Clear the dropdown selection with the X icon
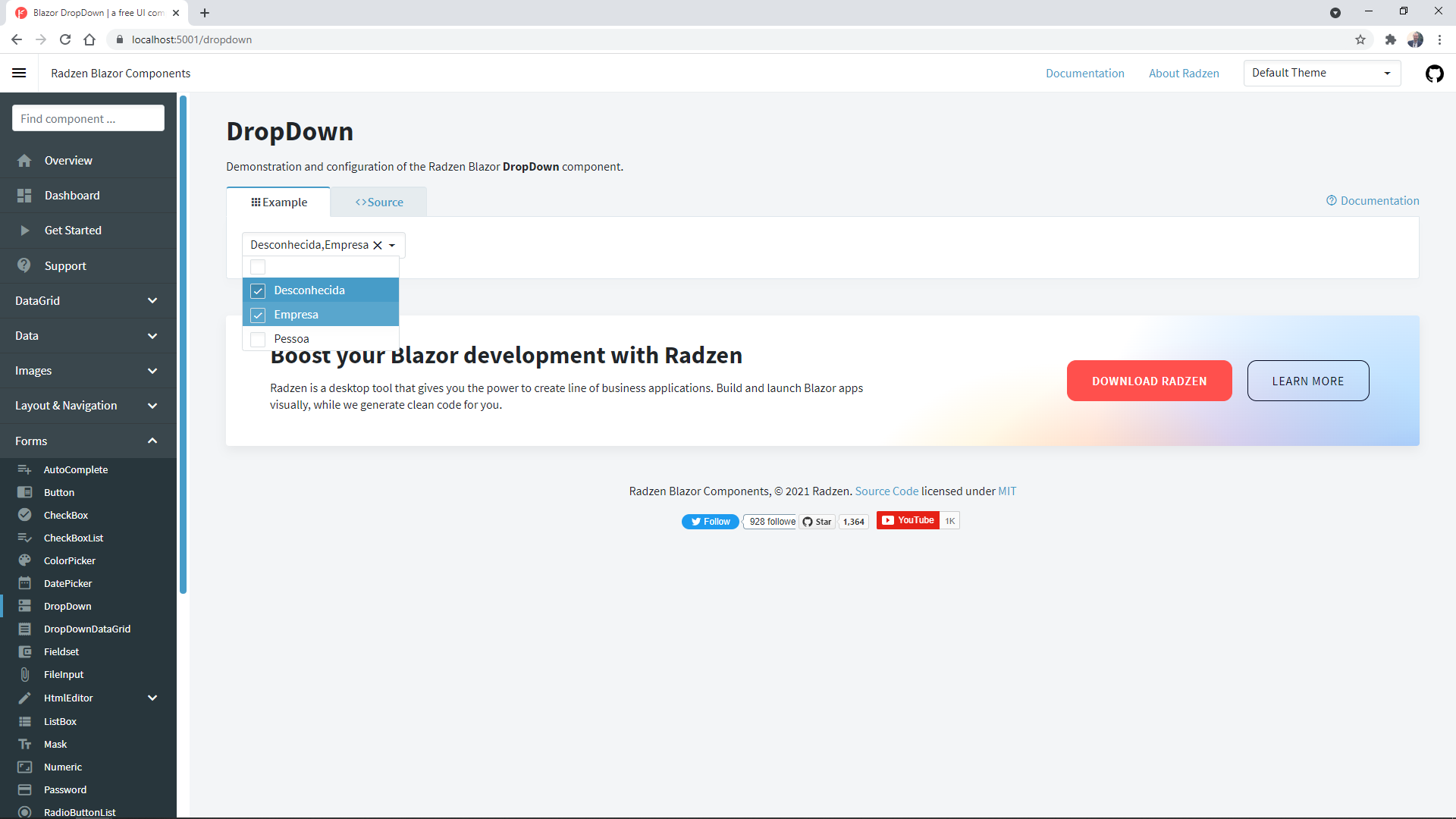 pos(378,245)
